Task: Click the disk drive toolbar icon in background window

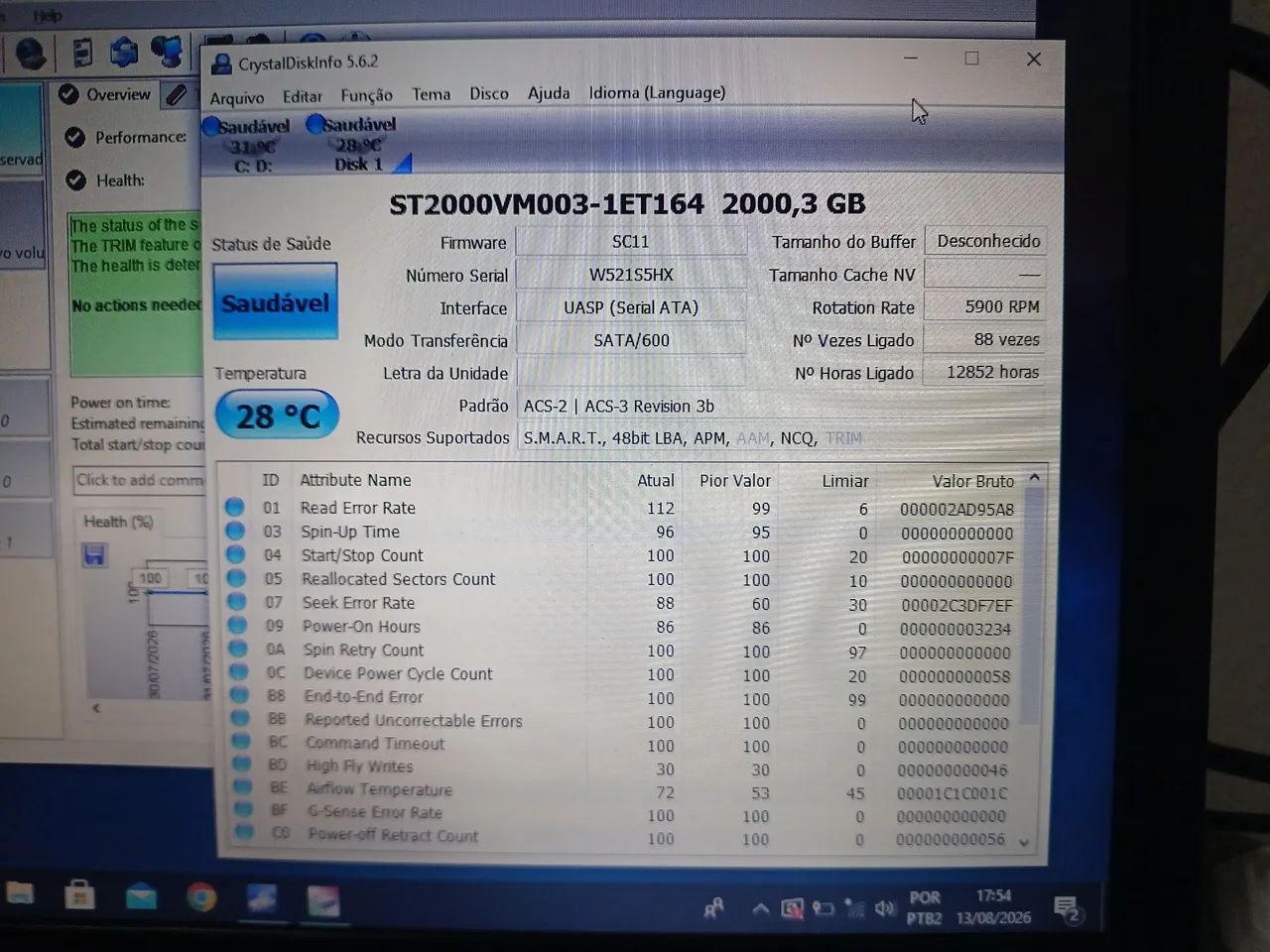Action: tap(82, 52)
